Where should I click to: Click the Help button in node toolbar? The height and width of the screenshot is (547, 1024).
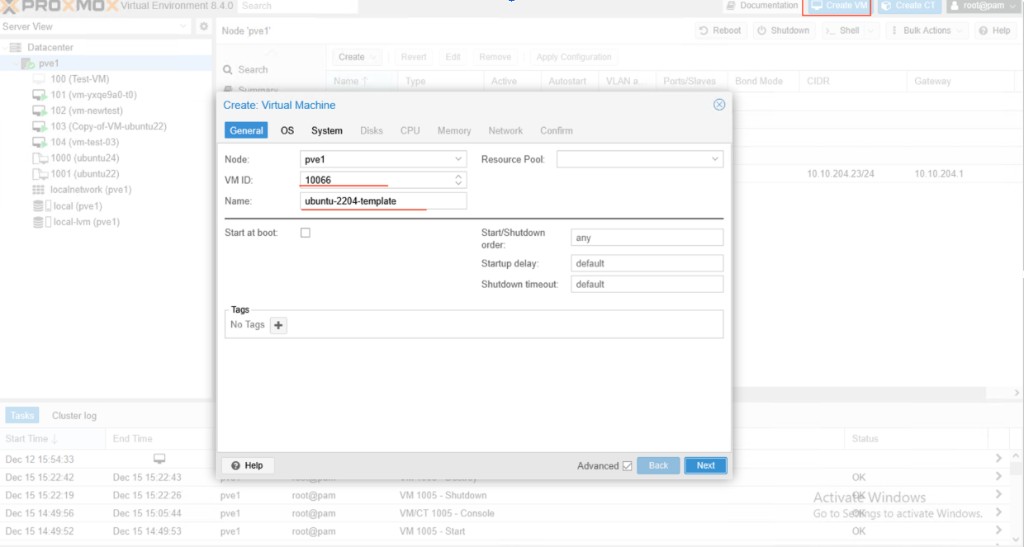point(995,31)
